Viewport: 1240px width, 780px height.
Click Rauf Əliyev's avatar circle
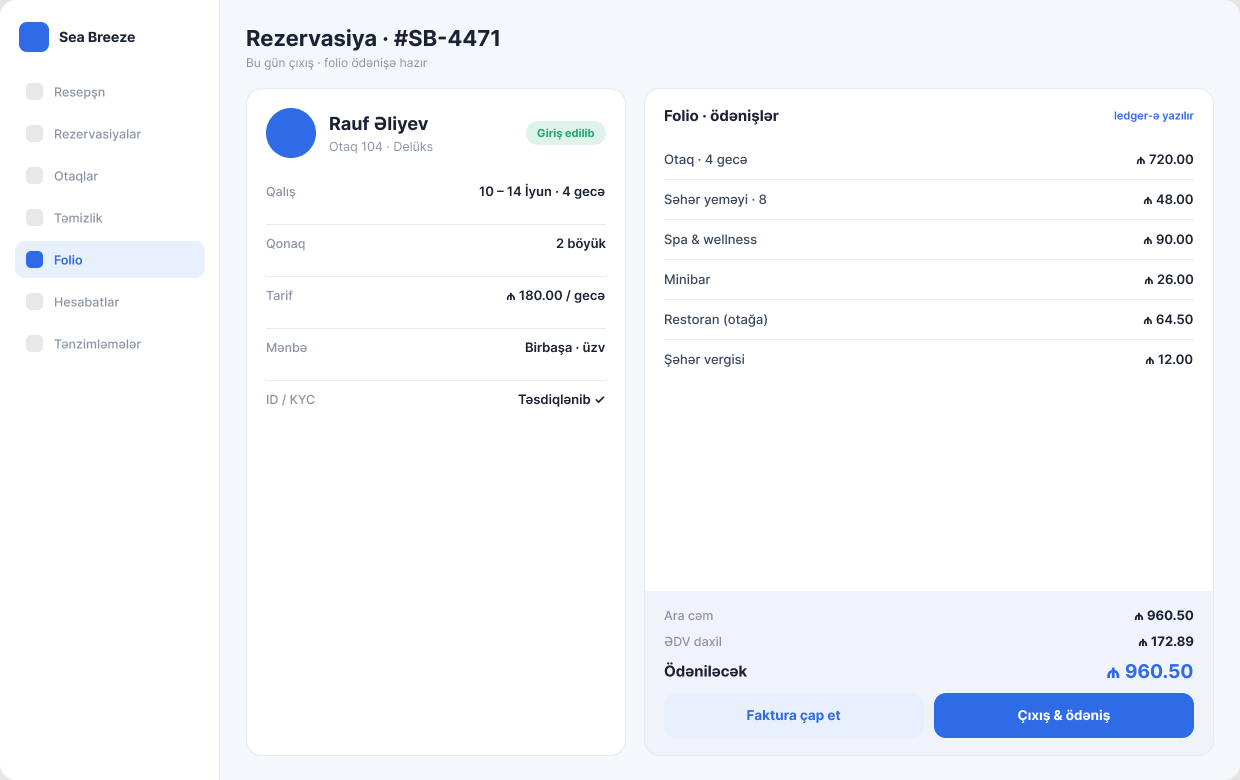[291, 133]
